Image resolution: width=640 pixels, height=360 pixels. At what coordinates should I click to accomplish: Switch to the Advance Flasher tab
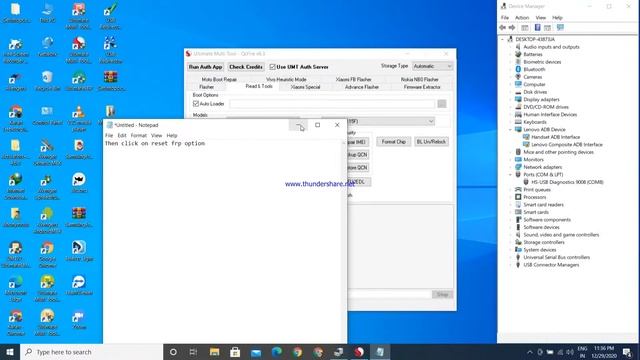[362, 87]
